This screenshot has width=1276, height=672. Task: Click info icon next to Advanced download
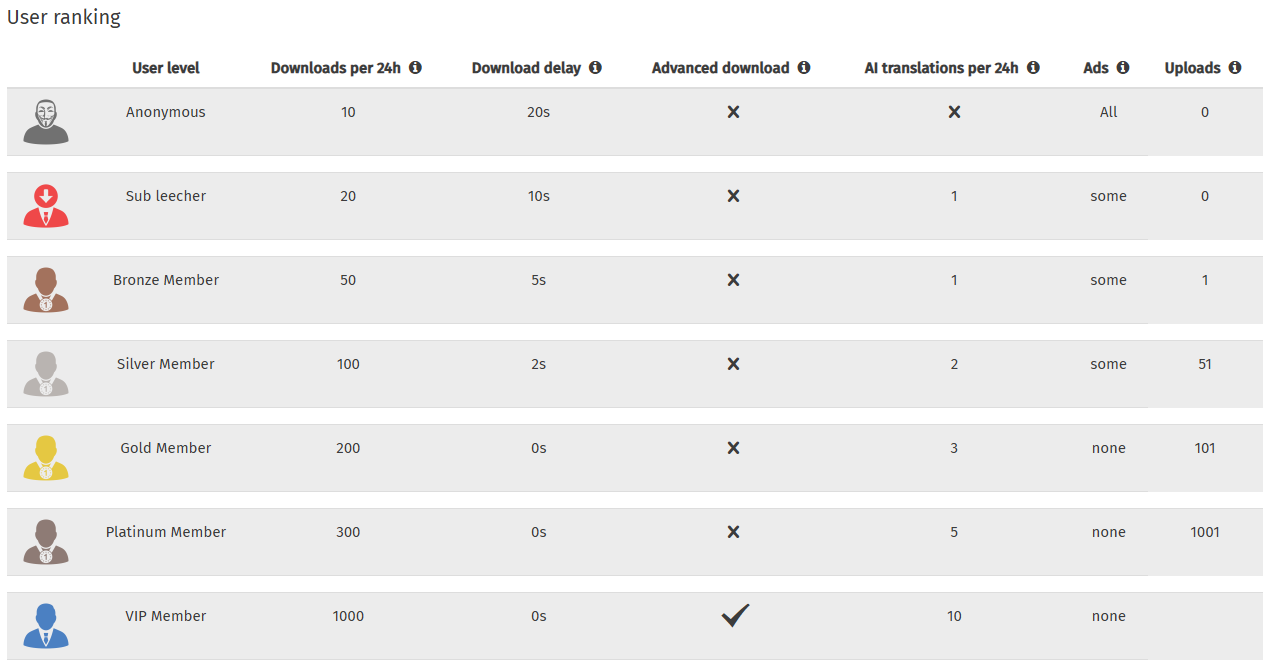pos(804,68)
